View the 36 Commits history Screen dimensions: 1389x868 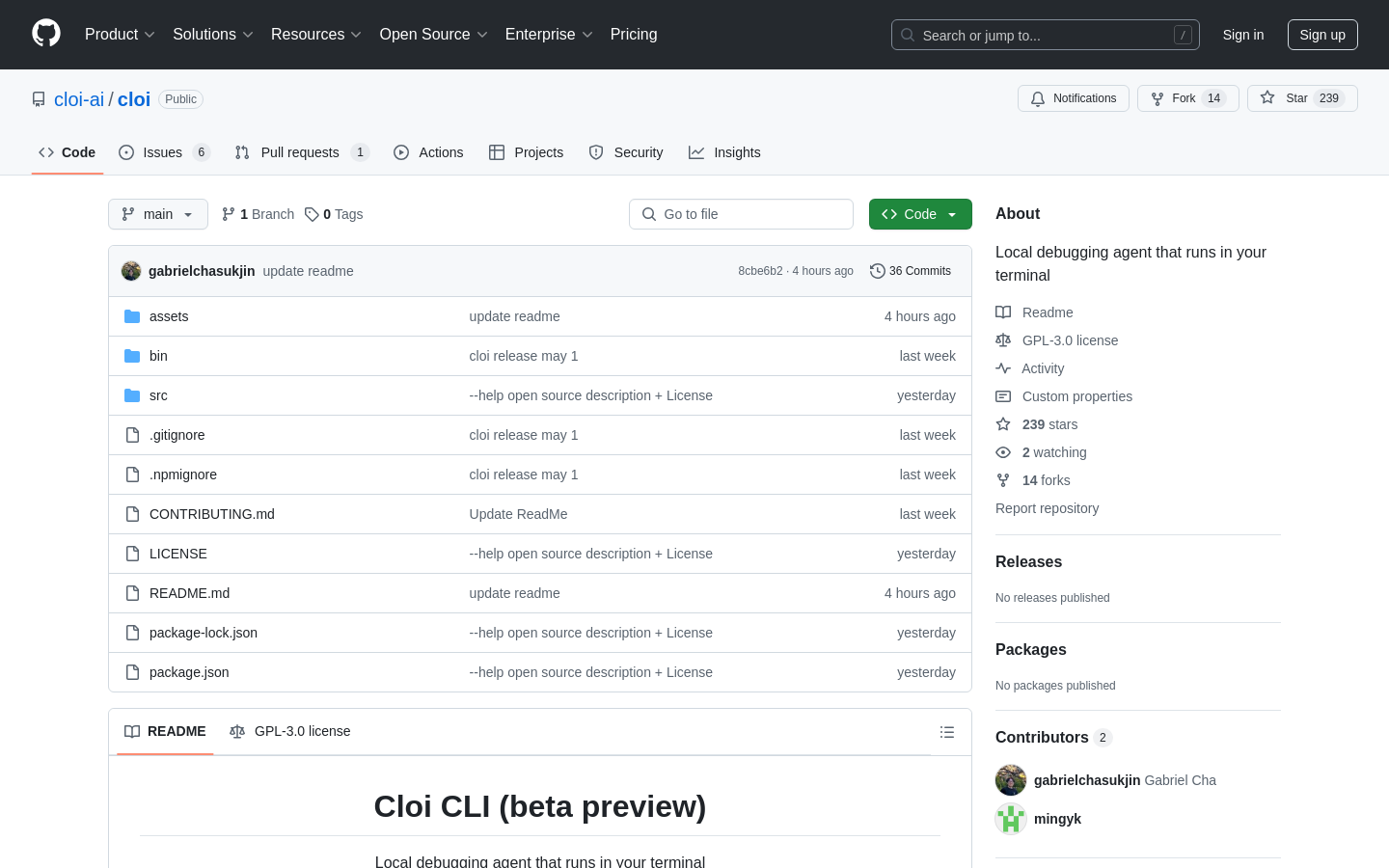(911, 271)
